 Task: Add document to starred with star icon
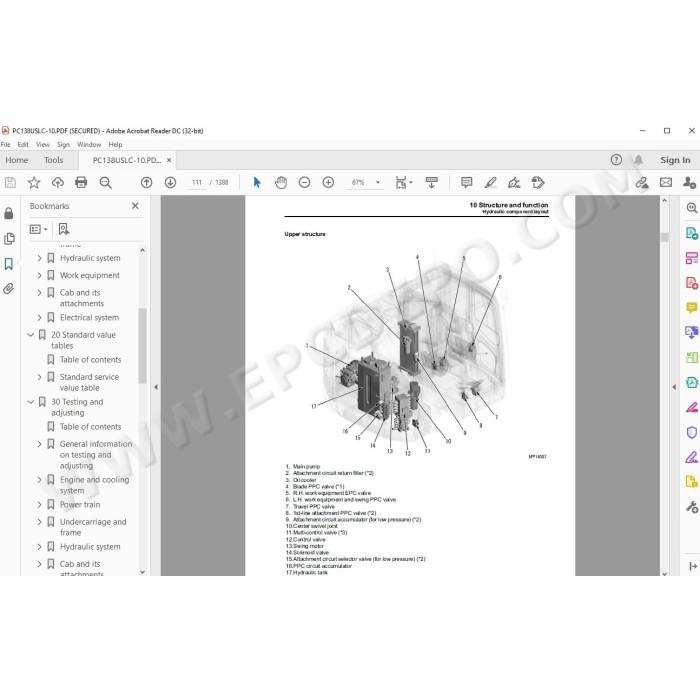(34, 183)
